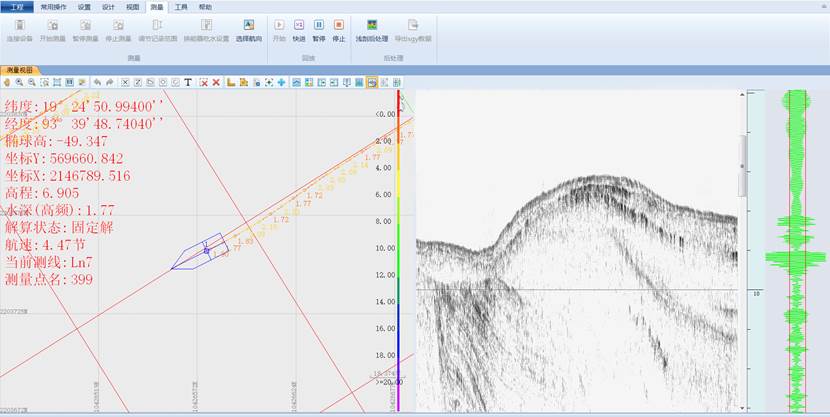Stop playback with the 停止 button

(x=339, y=27)
